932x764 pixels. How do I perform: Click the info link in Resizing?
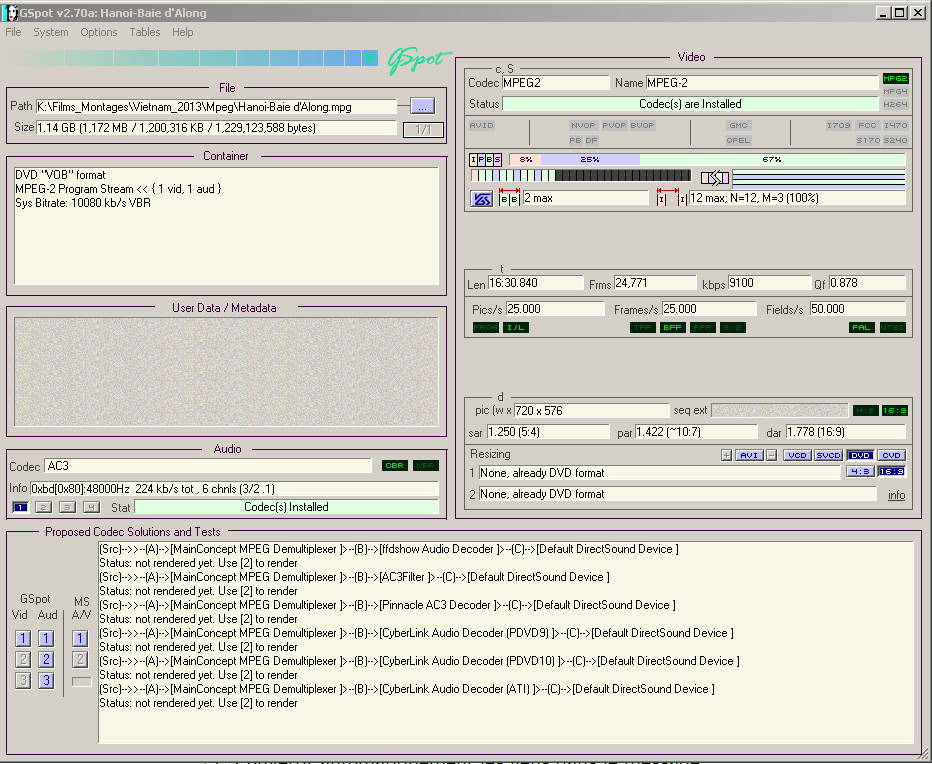click(x=896, y=495)
